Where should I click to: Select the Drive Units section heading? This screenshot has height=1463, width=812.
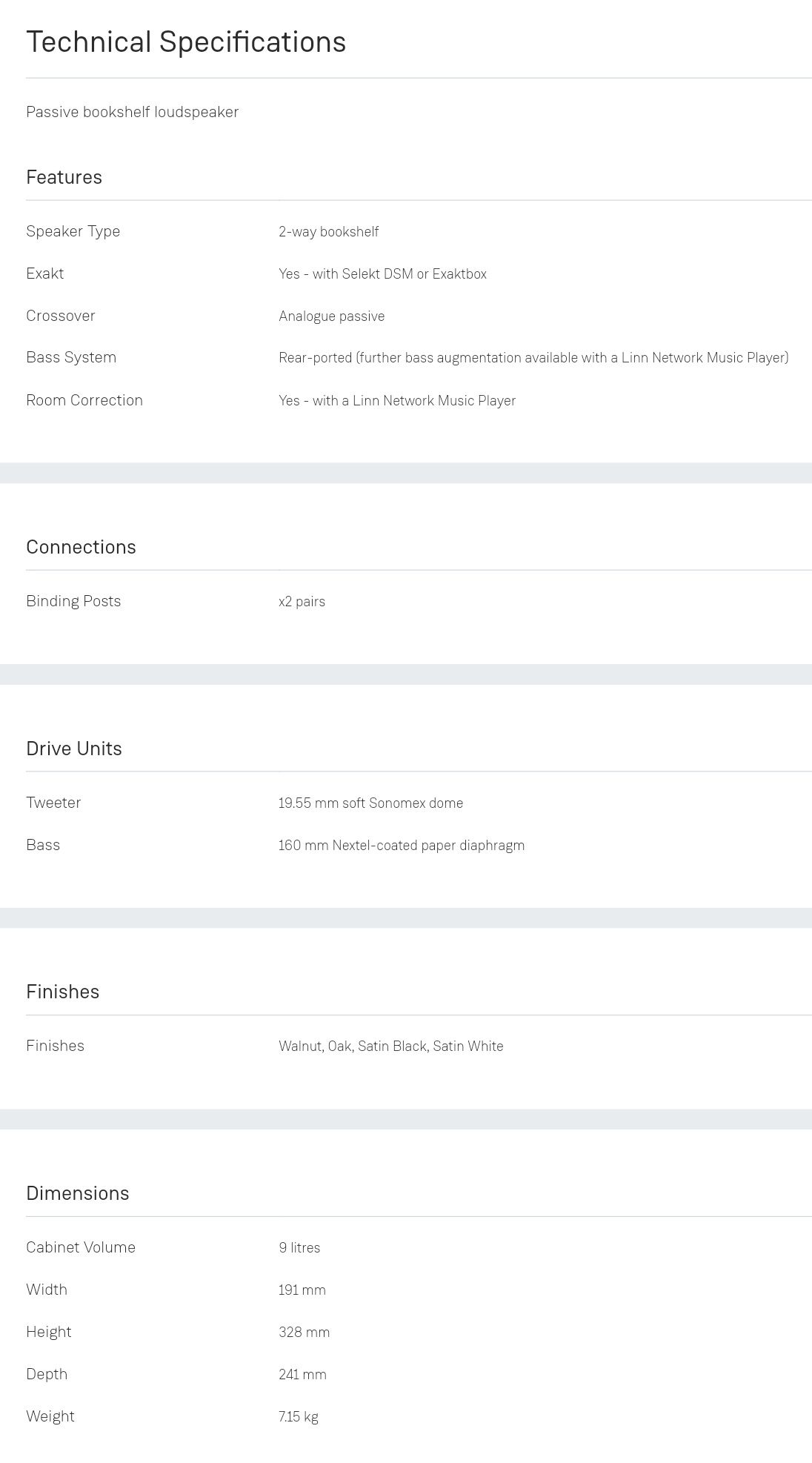click(74, 749)
